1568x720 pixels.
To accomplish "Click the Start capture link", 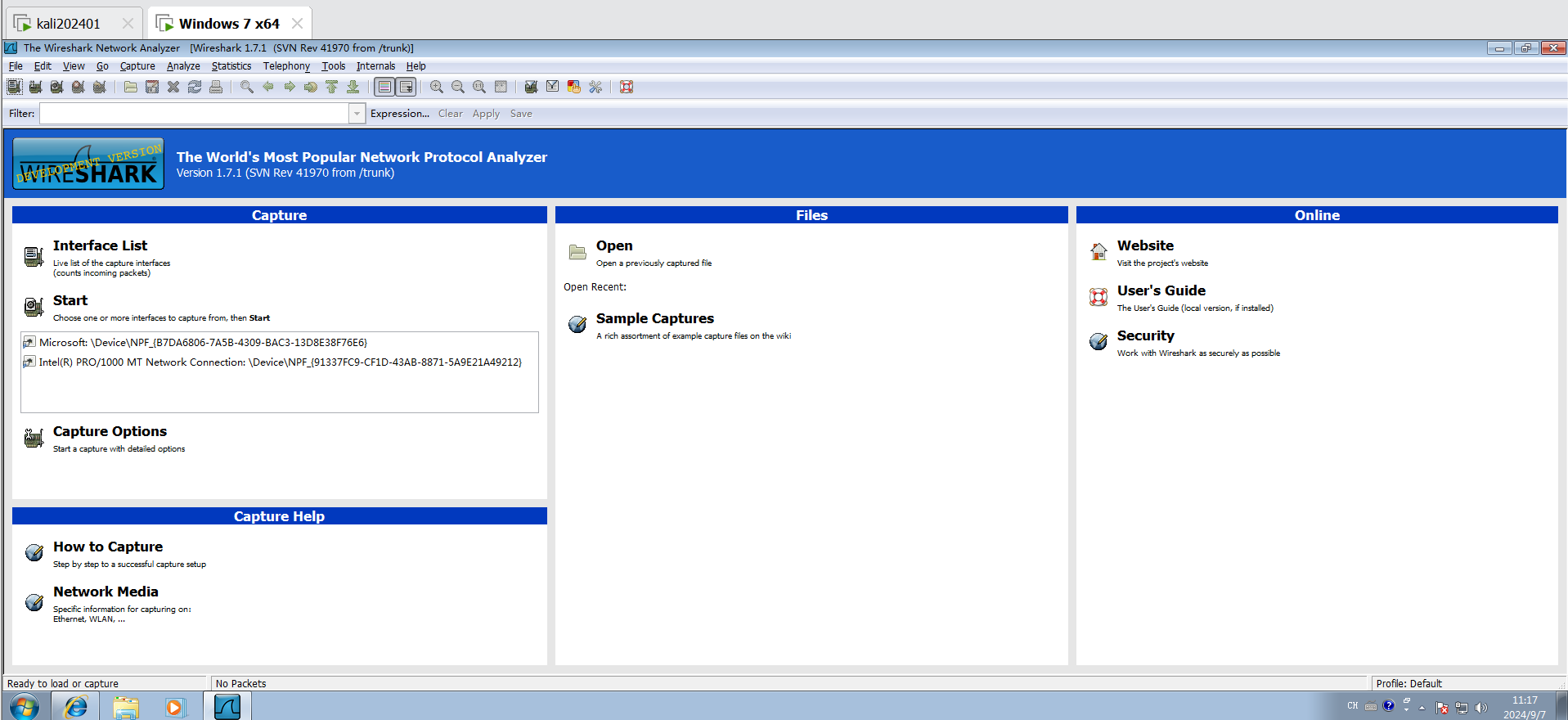I will pos(70,300).
